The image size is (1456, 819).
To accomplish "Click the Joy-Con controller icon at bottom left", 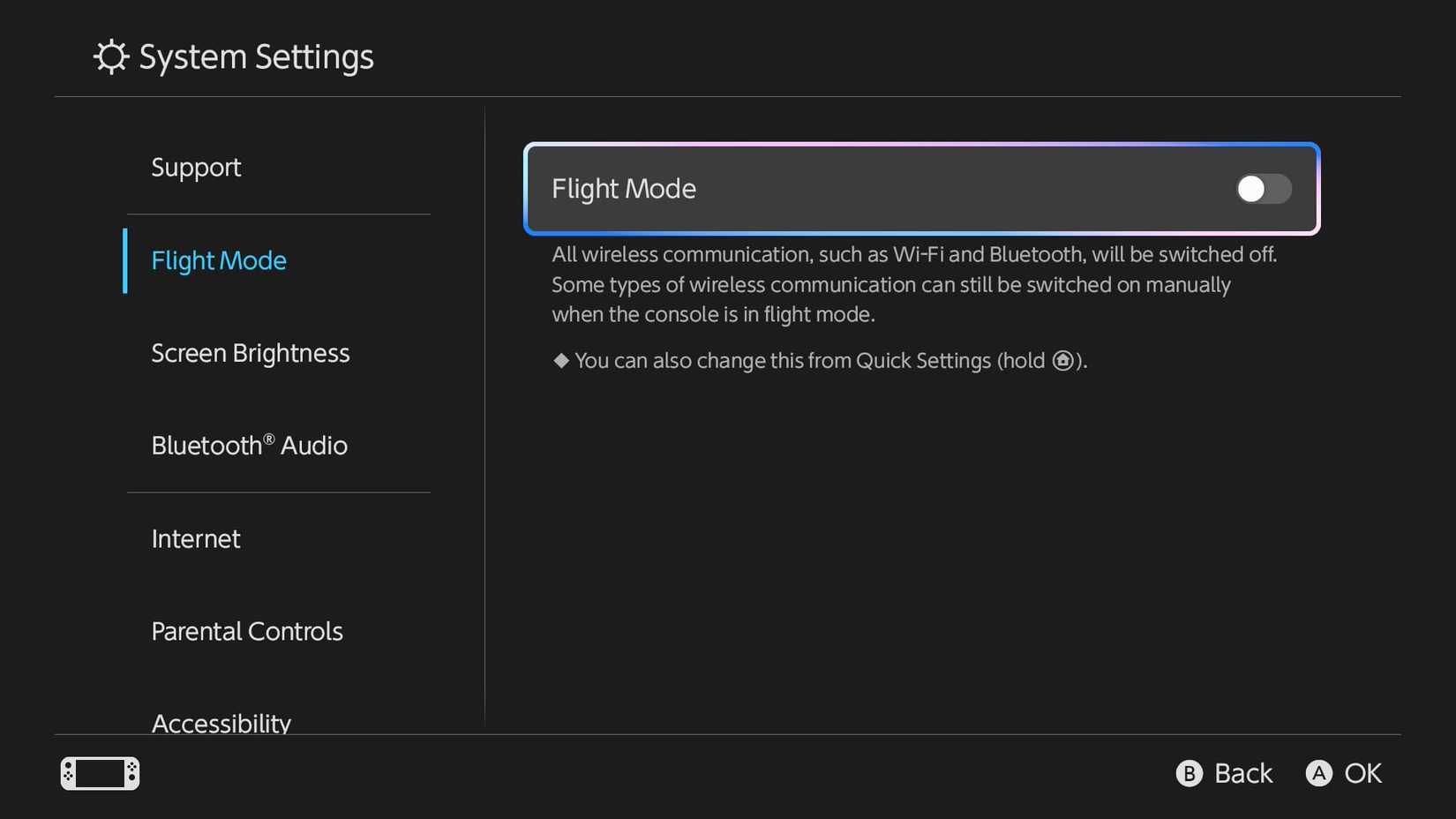I will pos(99,773).
